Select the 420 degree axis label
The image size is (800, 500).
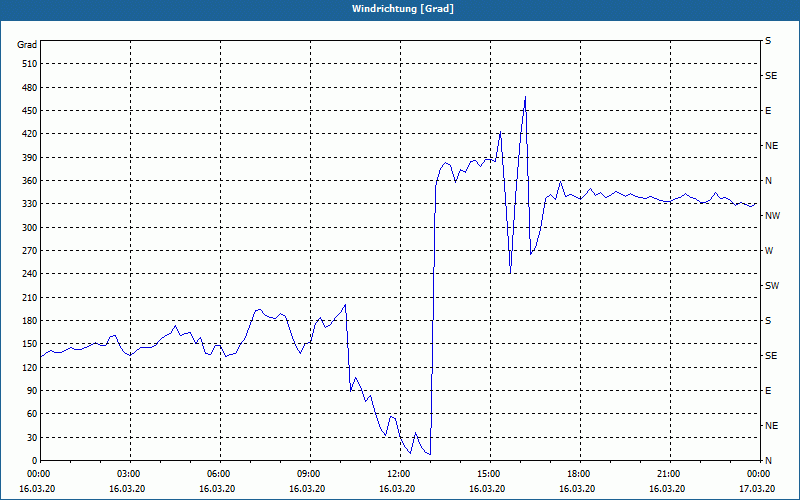[x=29, y=134]
